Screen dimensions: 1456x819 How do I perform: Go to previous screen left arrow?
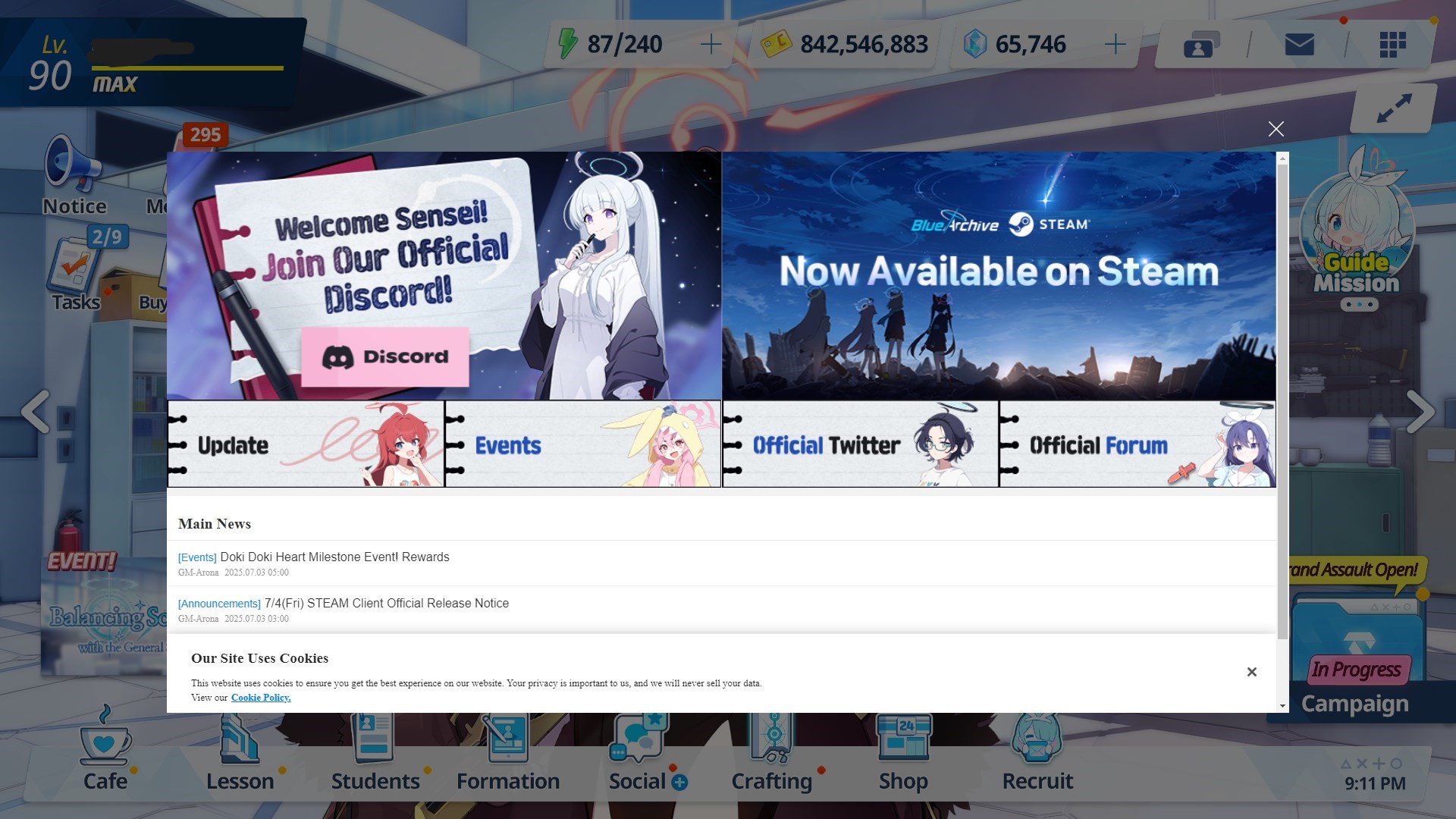point(36,412)
